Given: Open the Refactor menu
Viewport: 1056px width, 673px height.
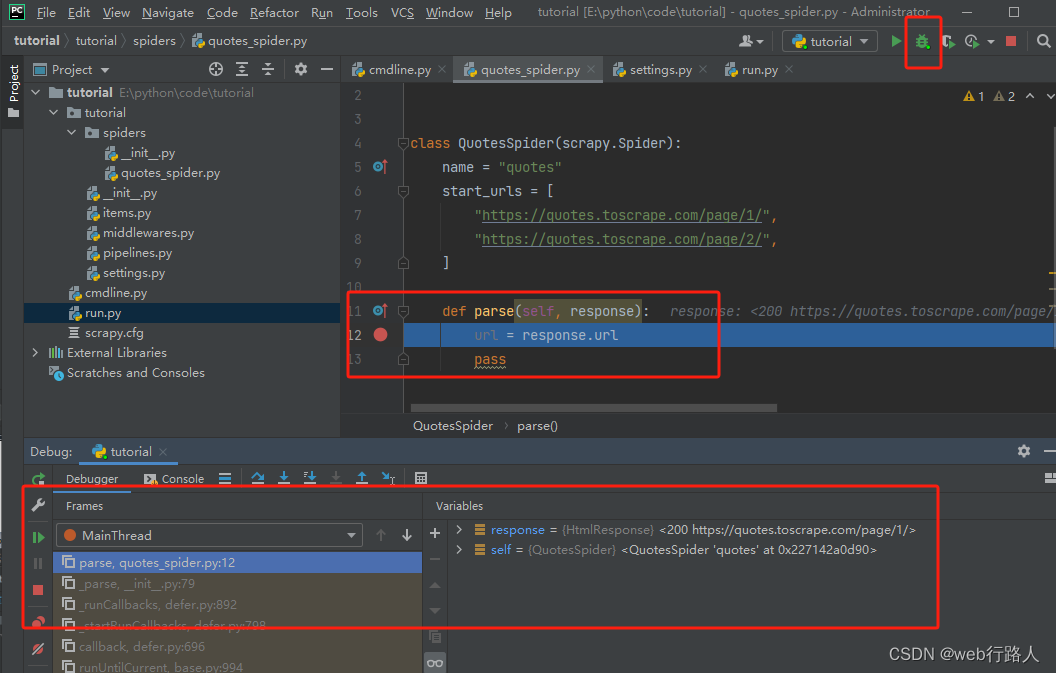Looking at the screenshot, I should (x=274, y=13).
